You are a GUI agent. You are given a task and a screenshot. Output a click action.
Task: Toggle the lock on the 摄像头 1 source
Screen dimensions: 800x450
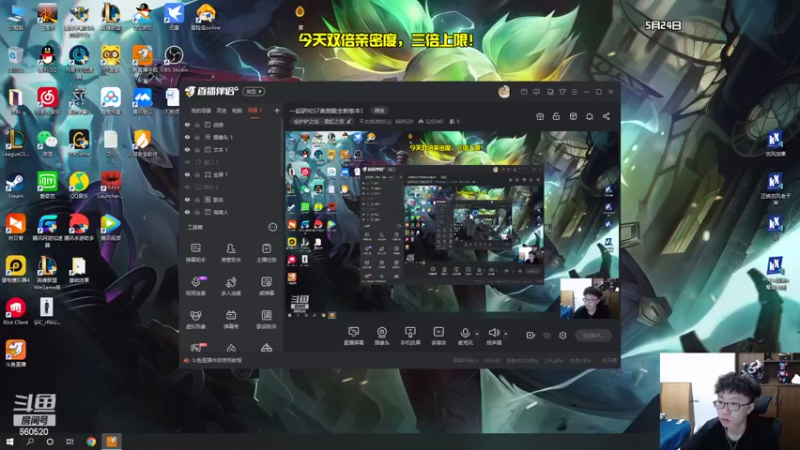coord(197,137)
